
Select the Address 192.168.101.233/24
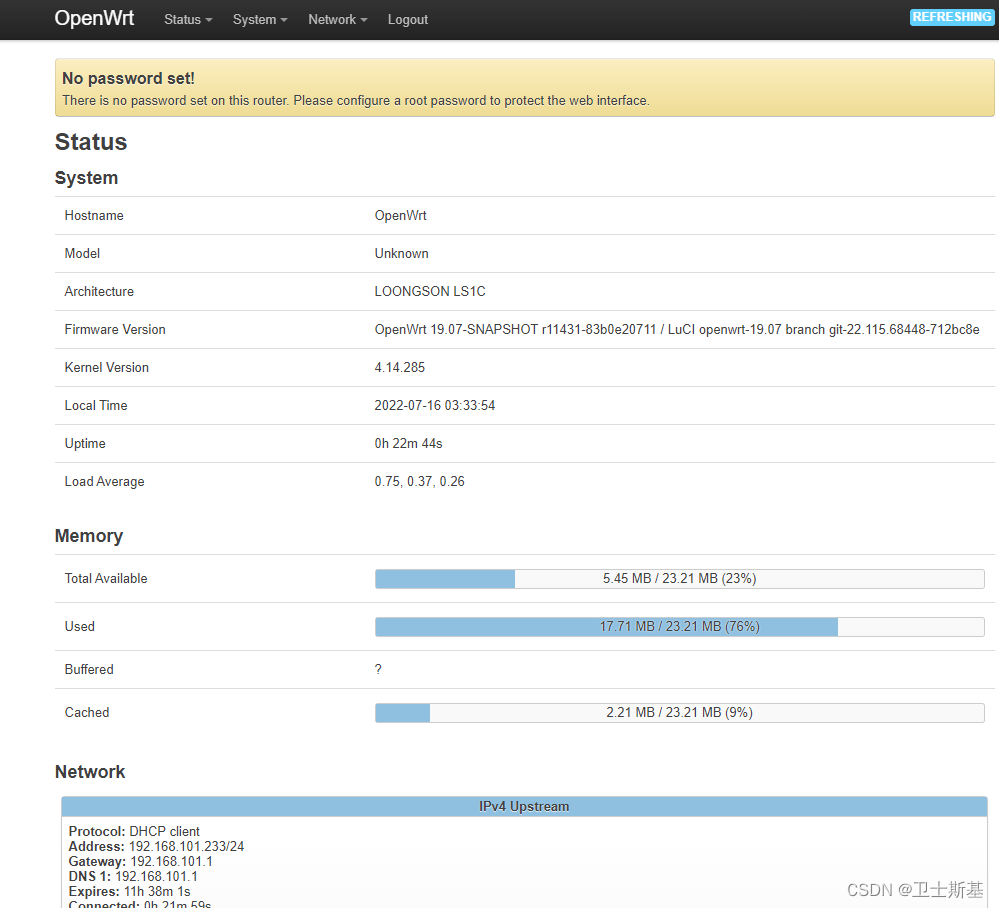[156, 846]
